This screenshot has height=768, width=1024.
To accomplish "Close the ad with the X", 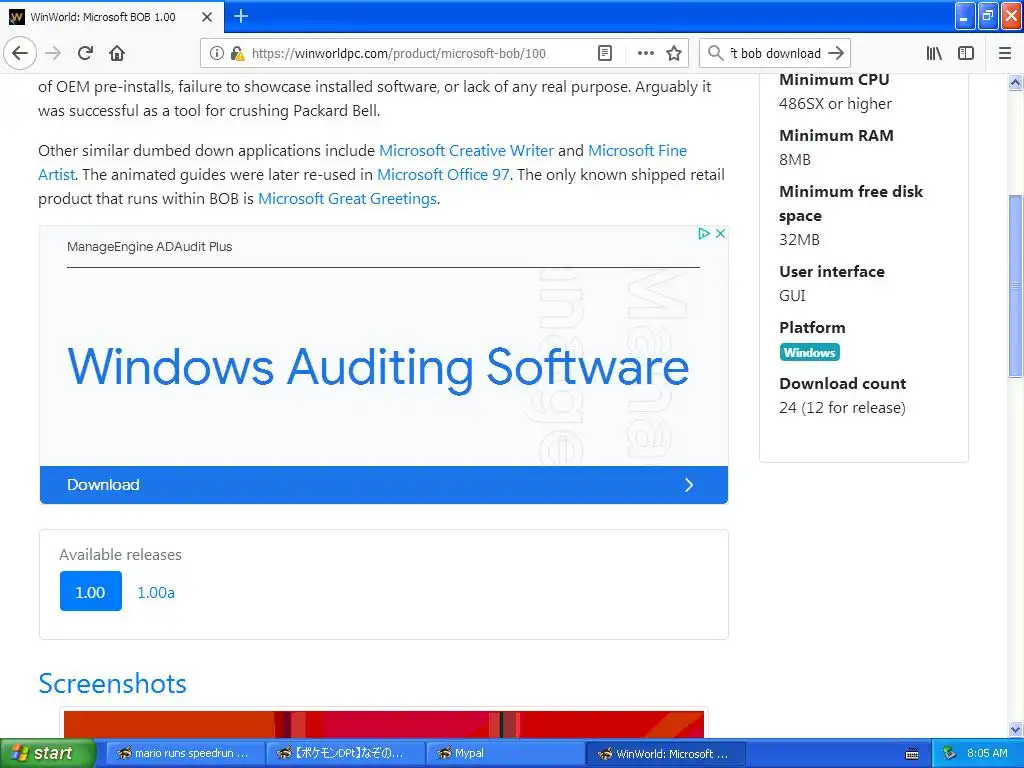I will (x=720, y=233).
